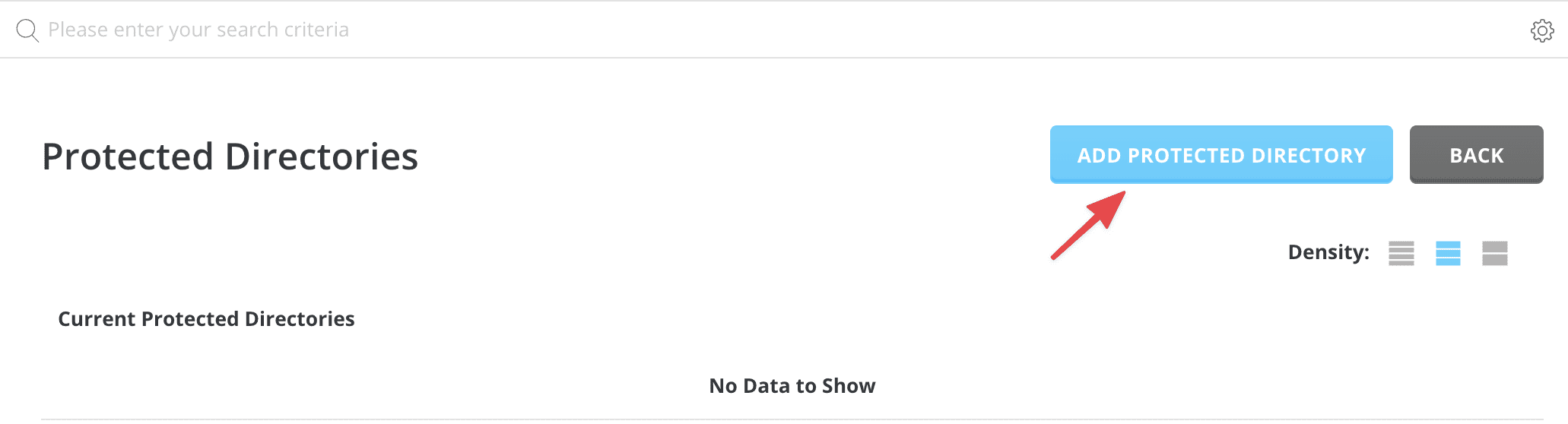1568x424 pixels.
Task: Click the Protected Directories page heading
Action: click(230, 157)
